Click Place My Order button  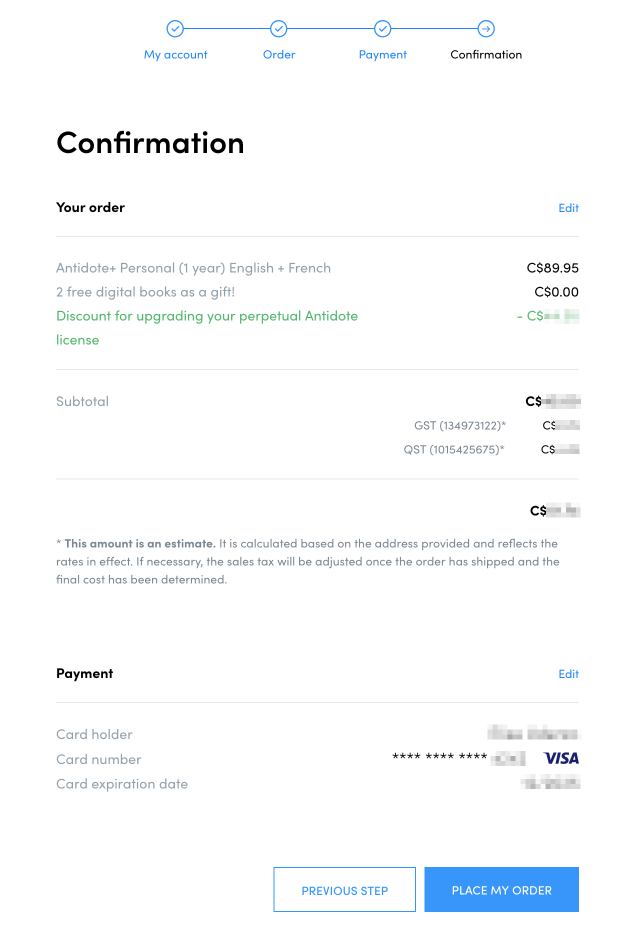tap(501, 890)
